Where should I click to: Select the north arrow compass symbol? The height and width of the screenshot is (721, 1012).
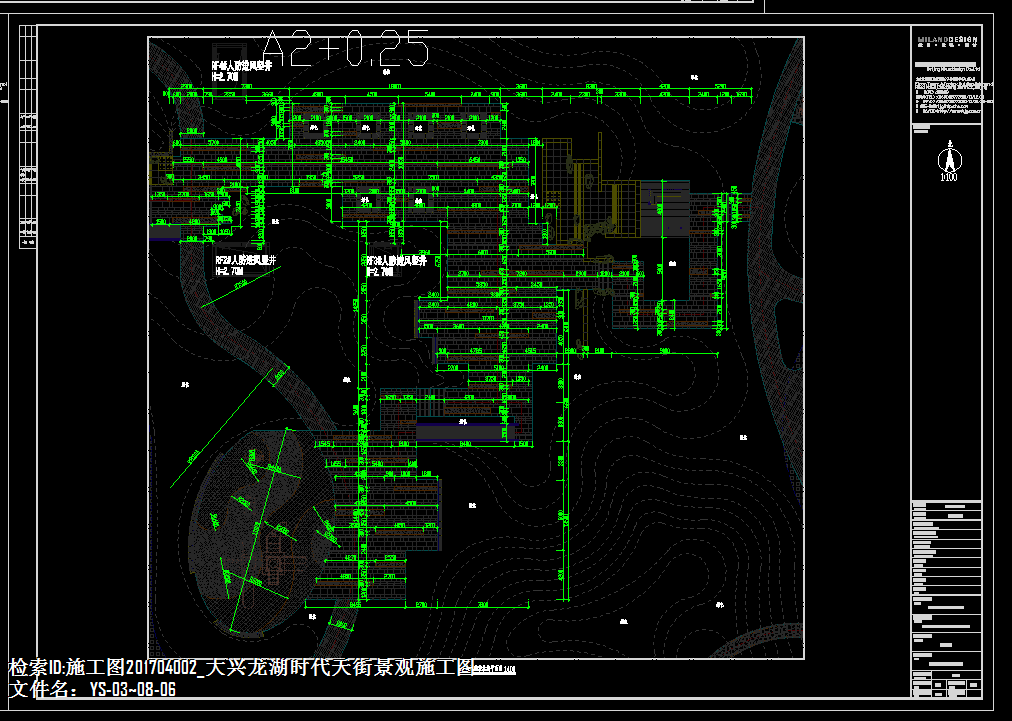point(949,157)
